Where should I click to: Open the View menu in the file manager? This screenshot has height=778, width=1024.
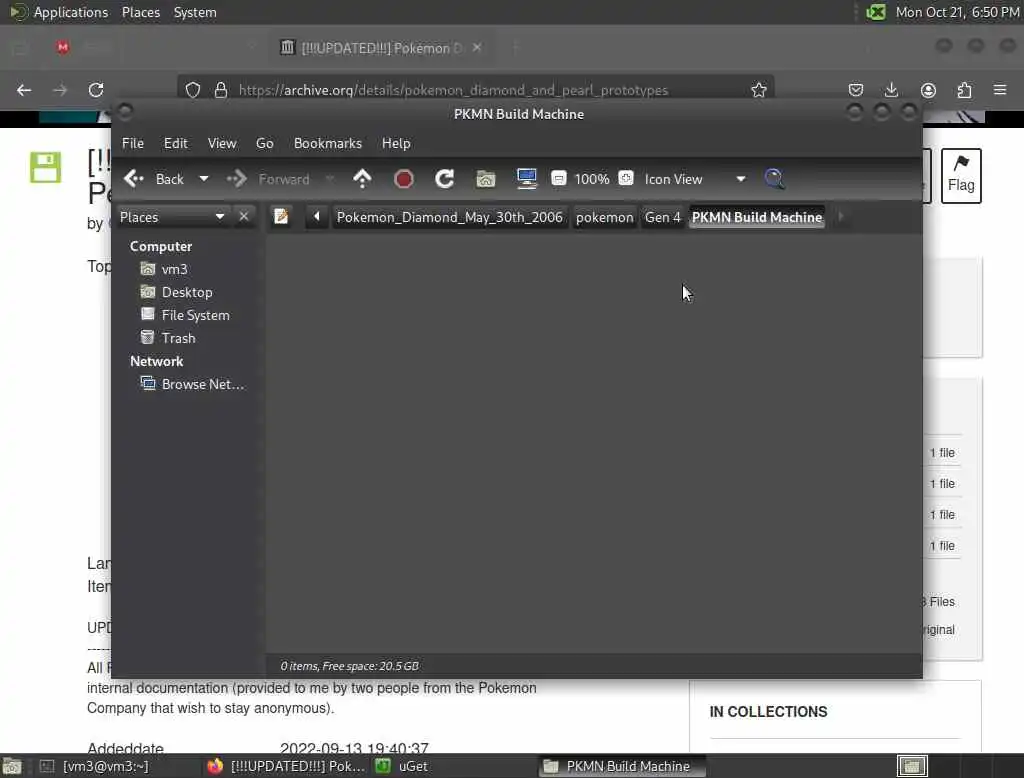tap(222, 143)
